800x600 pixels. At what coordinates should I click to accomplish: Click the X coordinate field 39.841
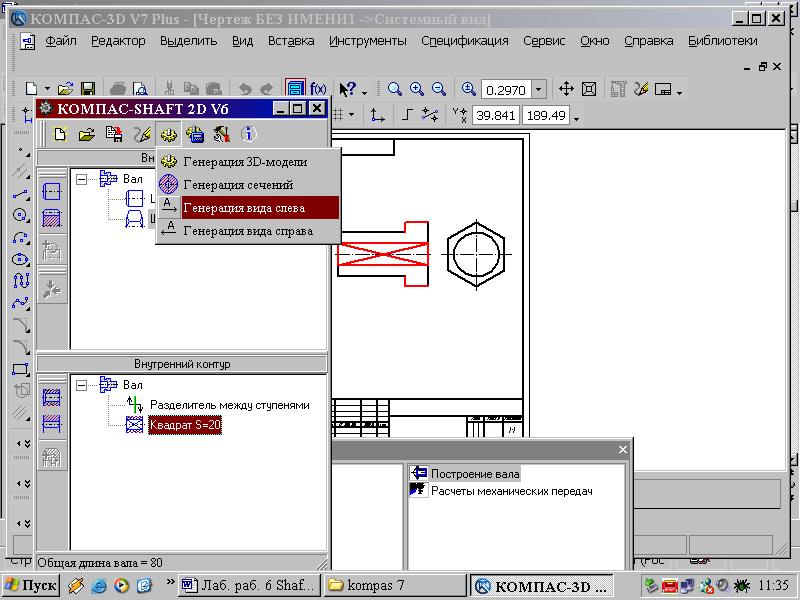click(495, 115)
